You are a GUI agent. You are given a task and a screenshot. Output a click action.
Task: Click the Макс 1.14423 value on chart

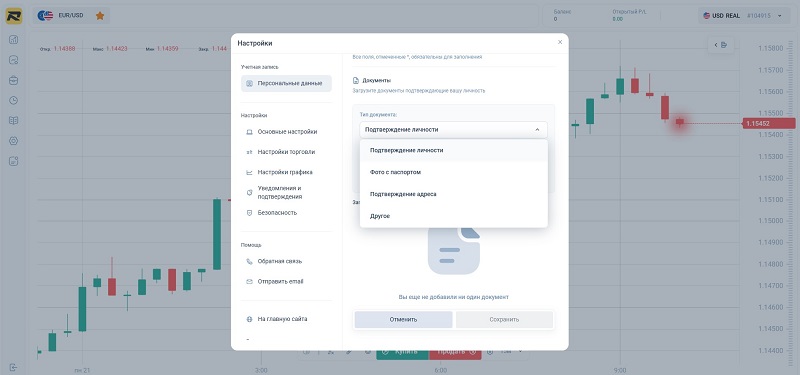click(117, 49)
